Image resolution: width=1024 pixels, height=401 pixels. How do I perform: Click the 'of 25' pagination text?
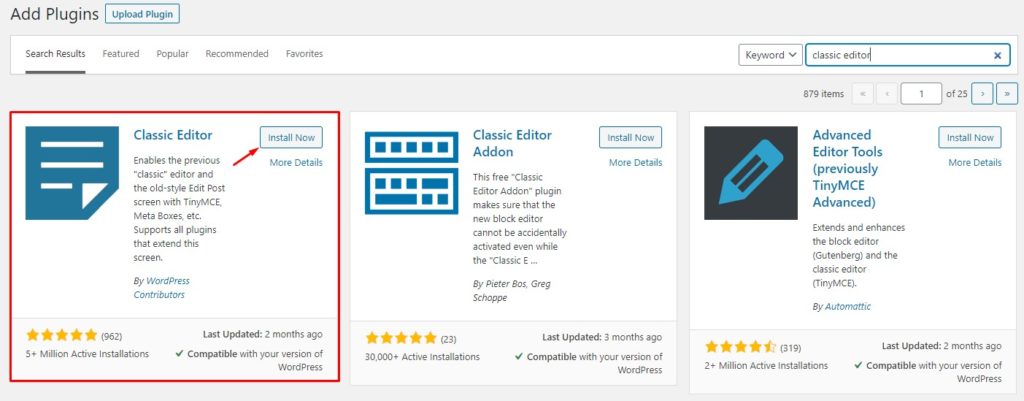pos(957,94)
